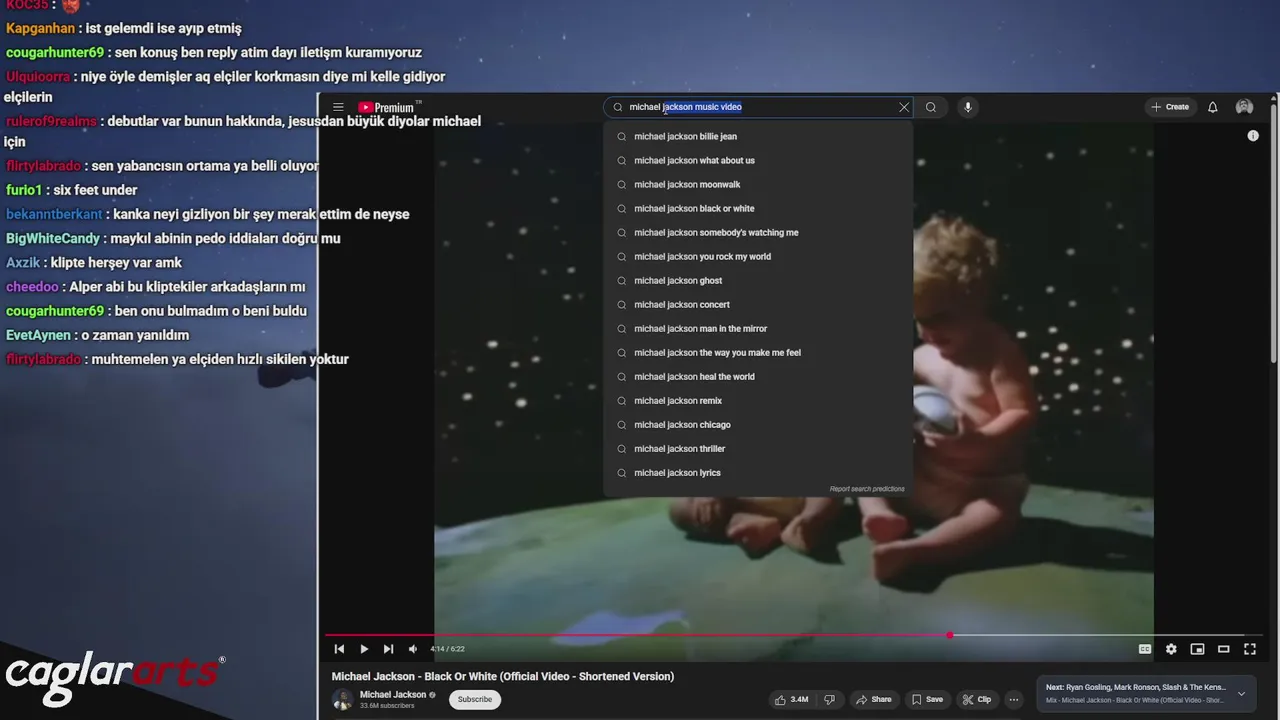Save video to playlist
Screen dimensions: 1280x720
click(927, 699)
